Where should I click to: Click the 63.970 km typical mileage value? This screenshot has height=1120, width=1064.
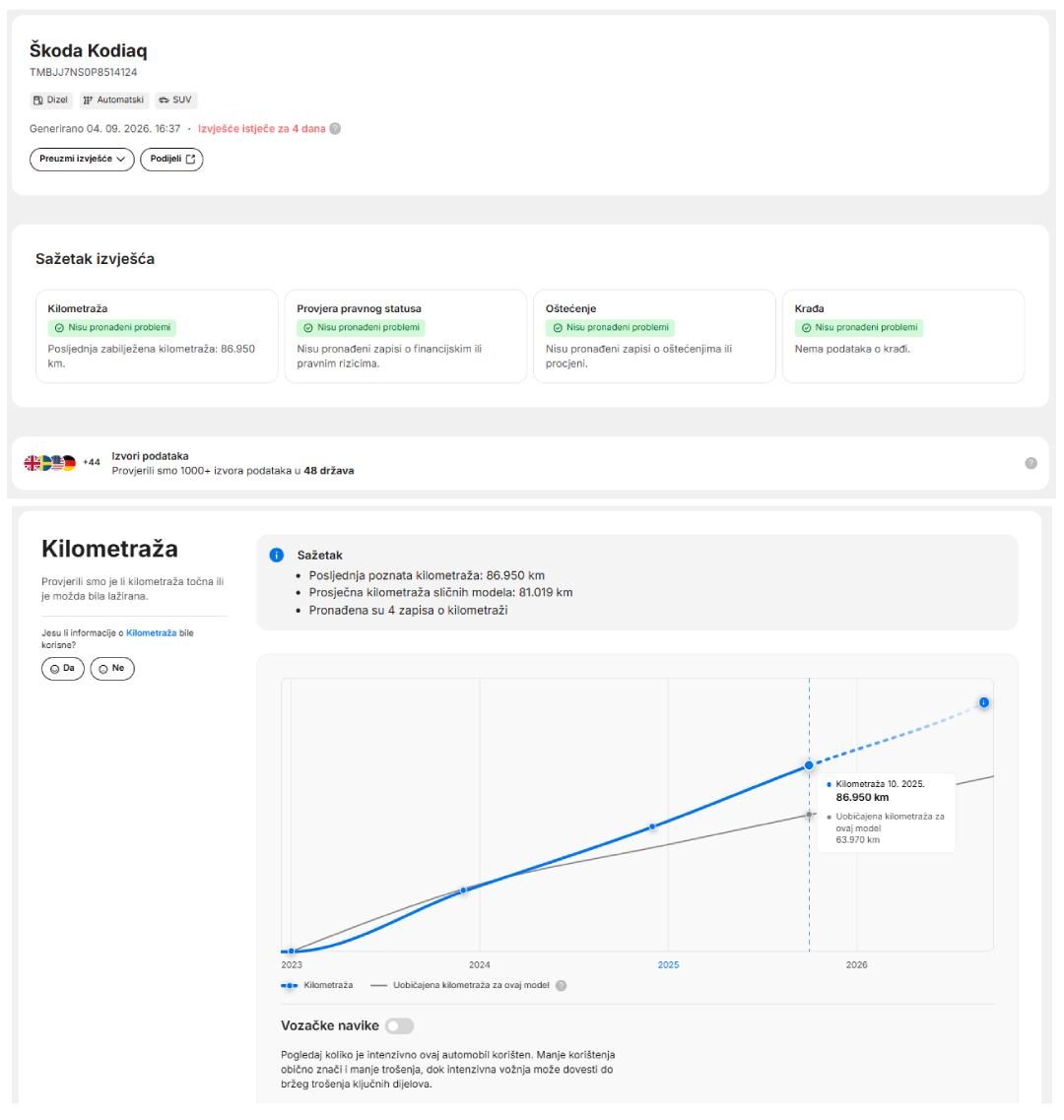(857, 840)
